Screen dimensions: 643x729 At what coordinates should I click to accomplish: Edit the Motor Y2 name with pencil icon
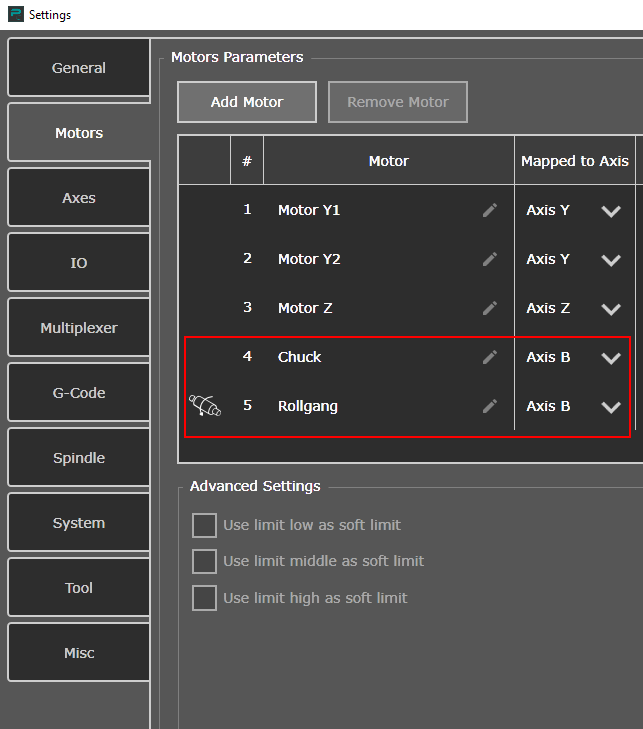489,259
